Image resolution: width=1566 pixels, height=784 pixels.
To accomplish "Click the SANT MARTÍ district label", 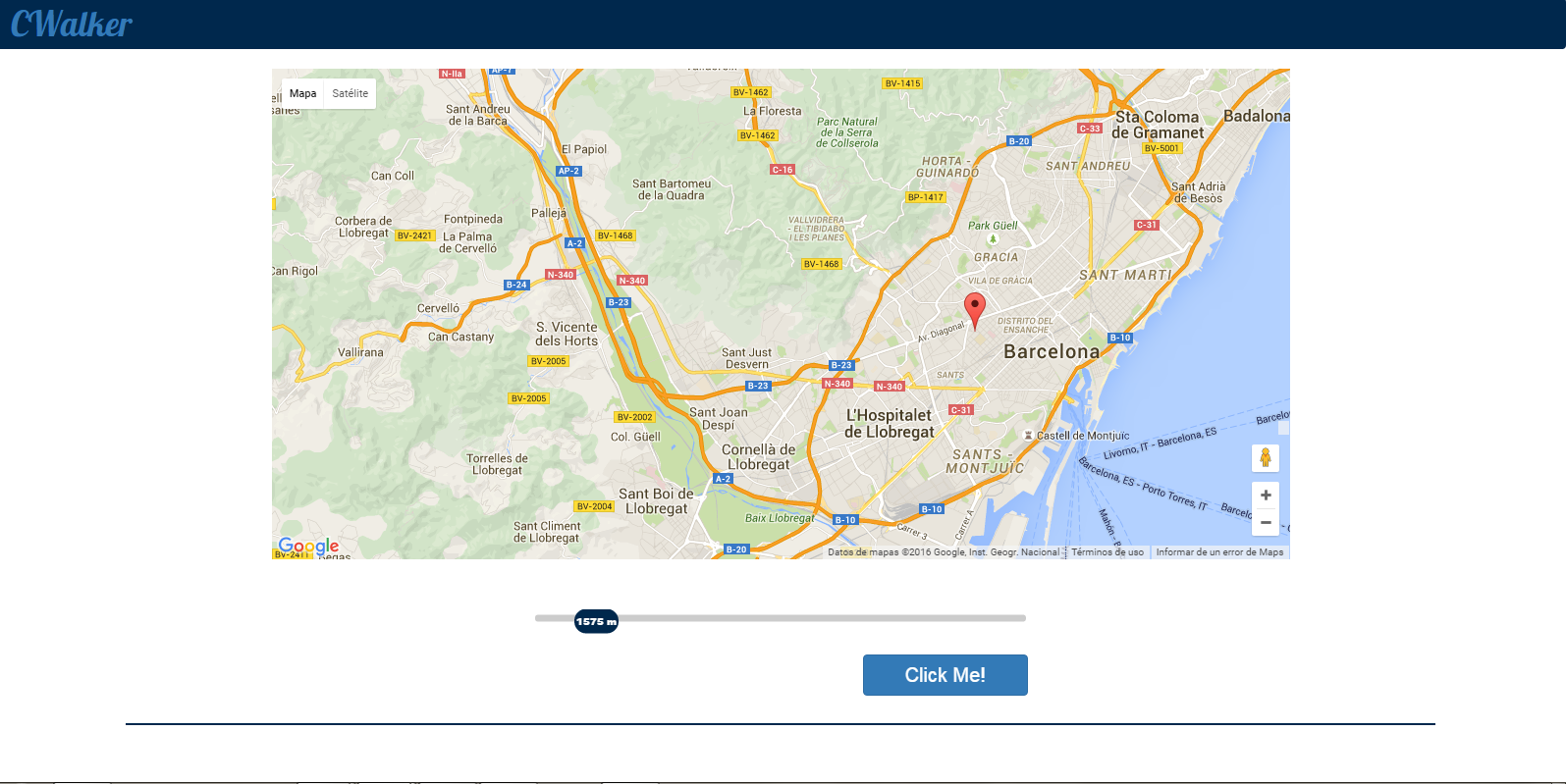I will click(x=1125, y=275).
